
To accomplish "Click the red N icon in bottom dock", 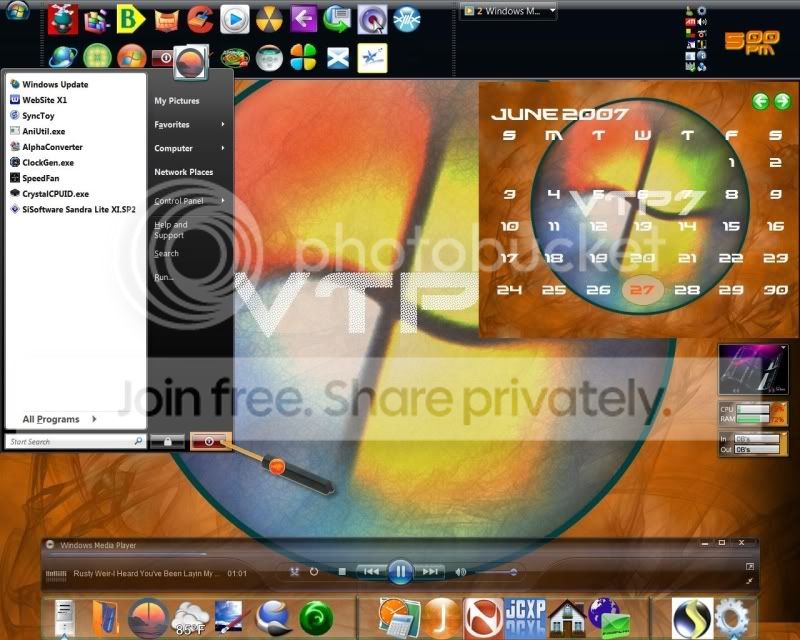I will coord(483,618).
